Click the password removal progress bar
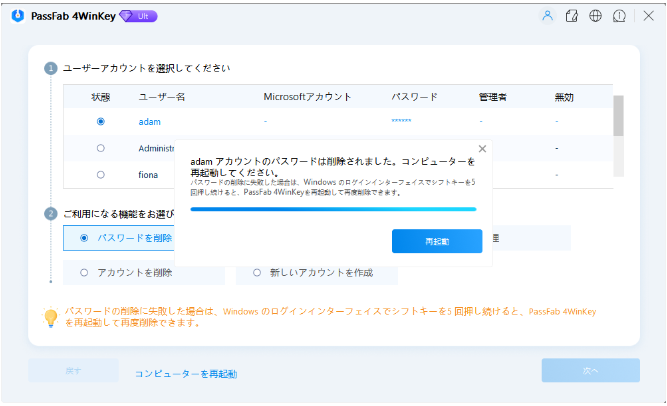The height and width of the screenshot is (406, 667). (x=333, y=209)
